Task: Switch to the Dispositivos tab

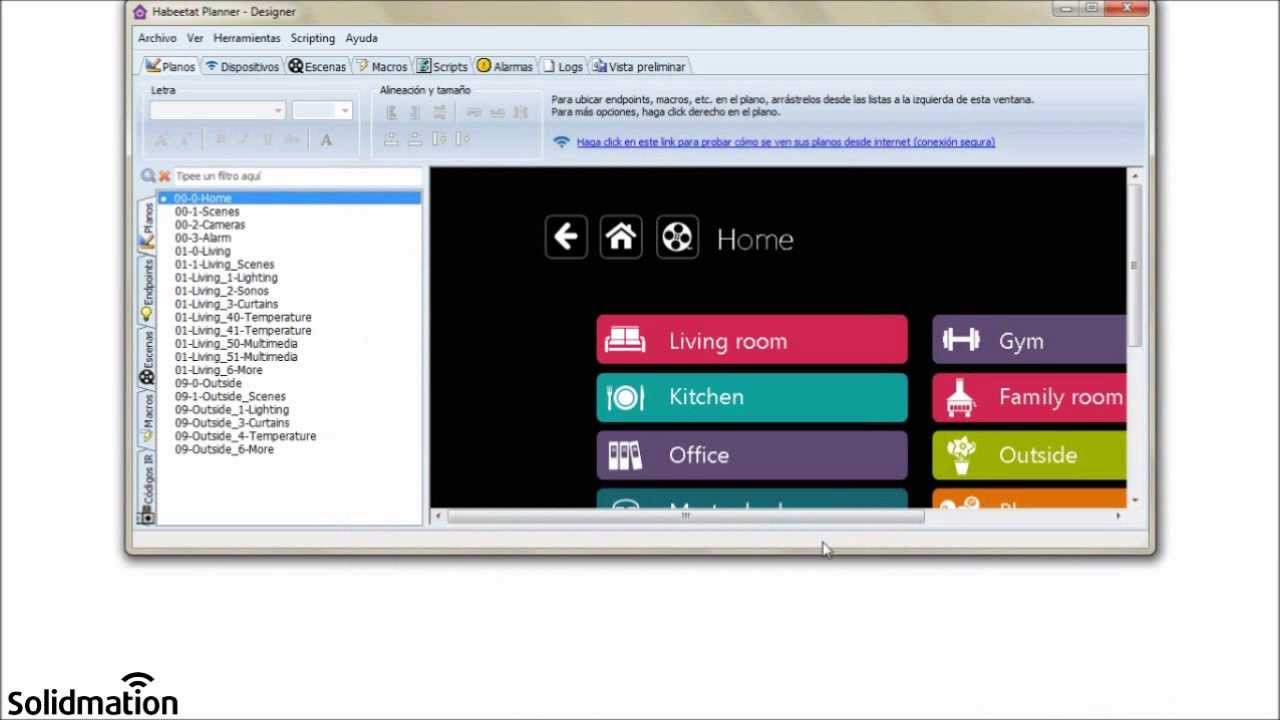Action: pos(241,67)
